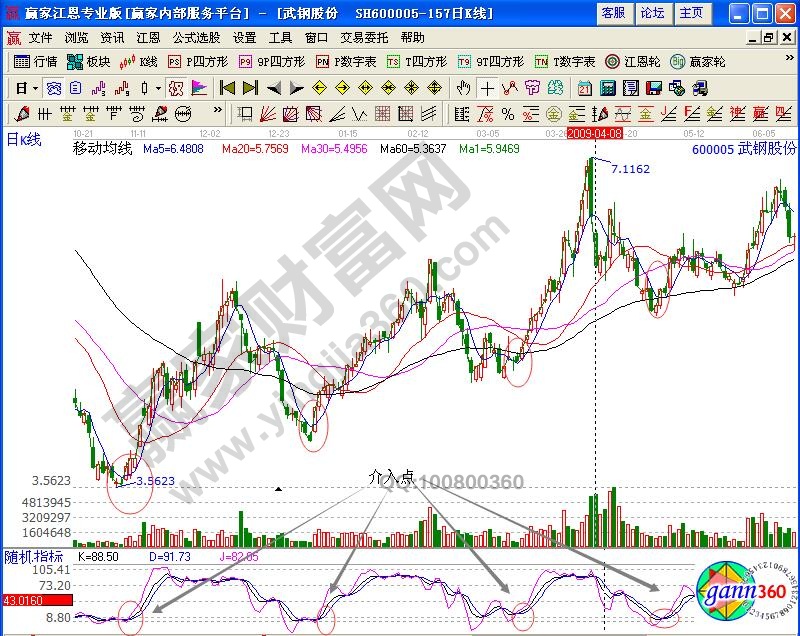Image resolution: width=800 pixels, height=636 pixels.
Task: Select the crosshair cursor tool
Action: tap(487, 87)
